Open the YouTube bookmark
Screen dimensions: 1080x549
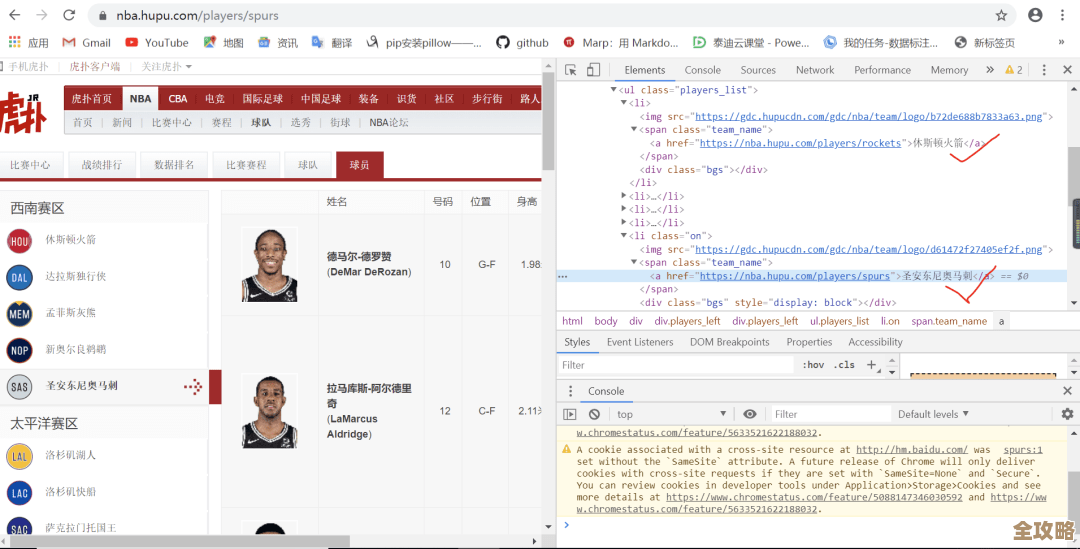click(x=157, y=43)
